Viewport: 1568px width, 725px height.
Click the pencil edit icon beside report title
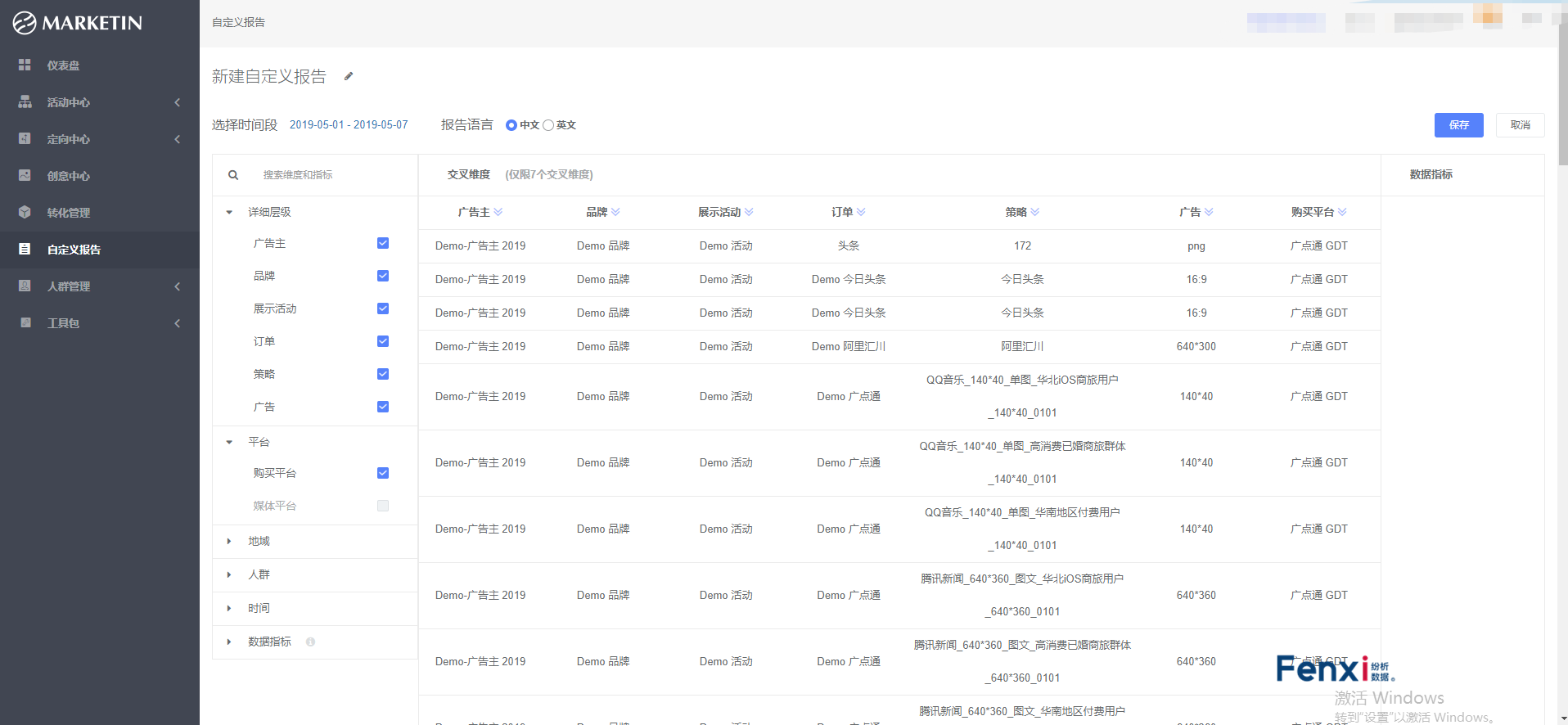(349, 76)
